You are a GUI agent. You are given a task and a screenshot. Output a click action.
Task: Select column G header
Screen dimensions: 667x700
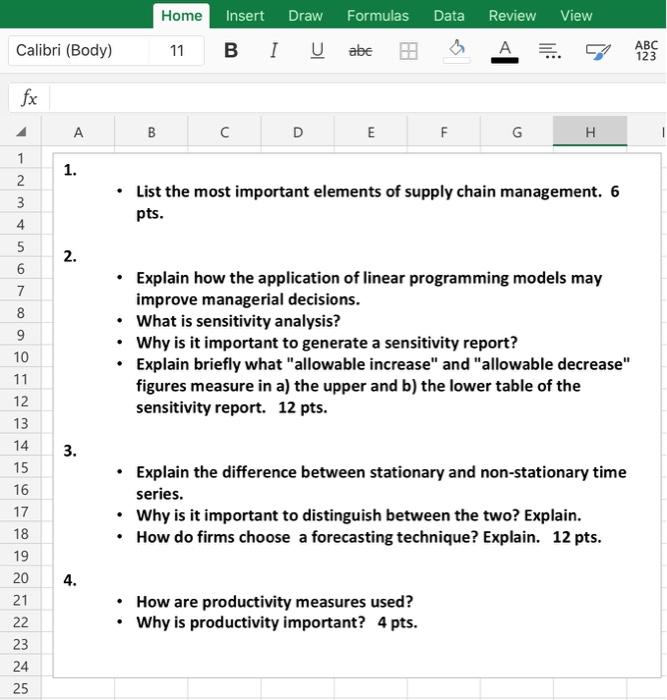(x=517, y=132)
